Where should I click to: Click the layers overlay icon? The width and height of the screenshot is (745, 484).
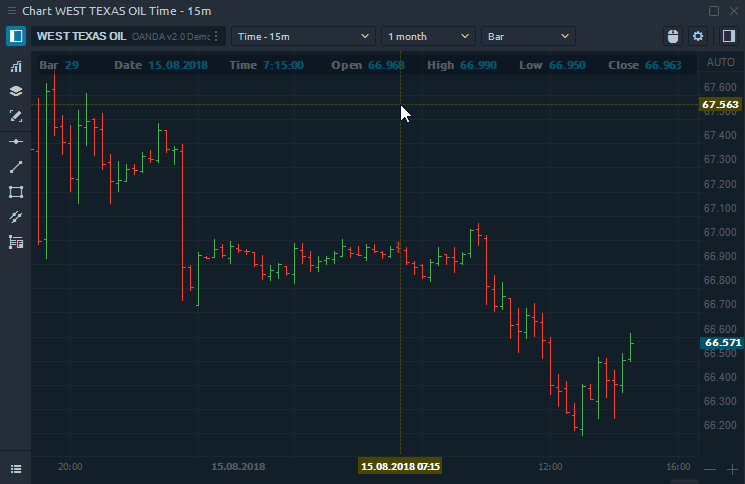[x=15, y=91]
